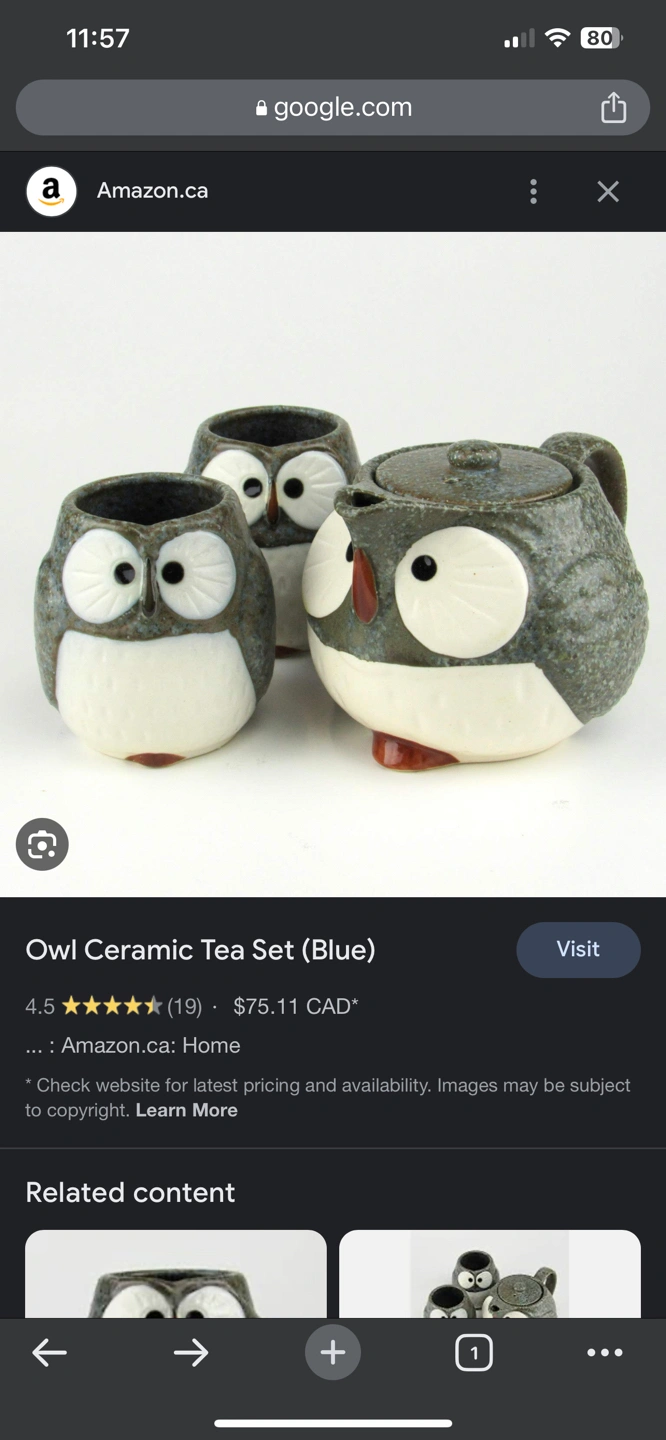Go back with the left arrow

pos(49,1353)
